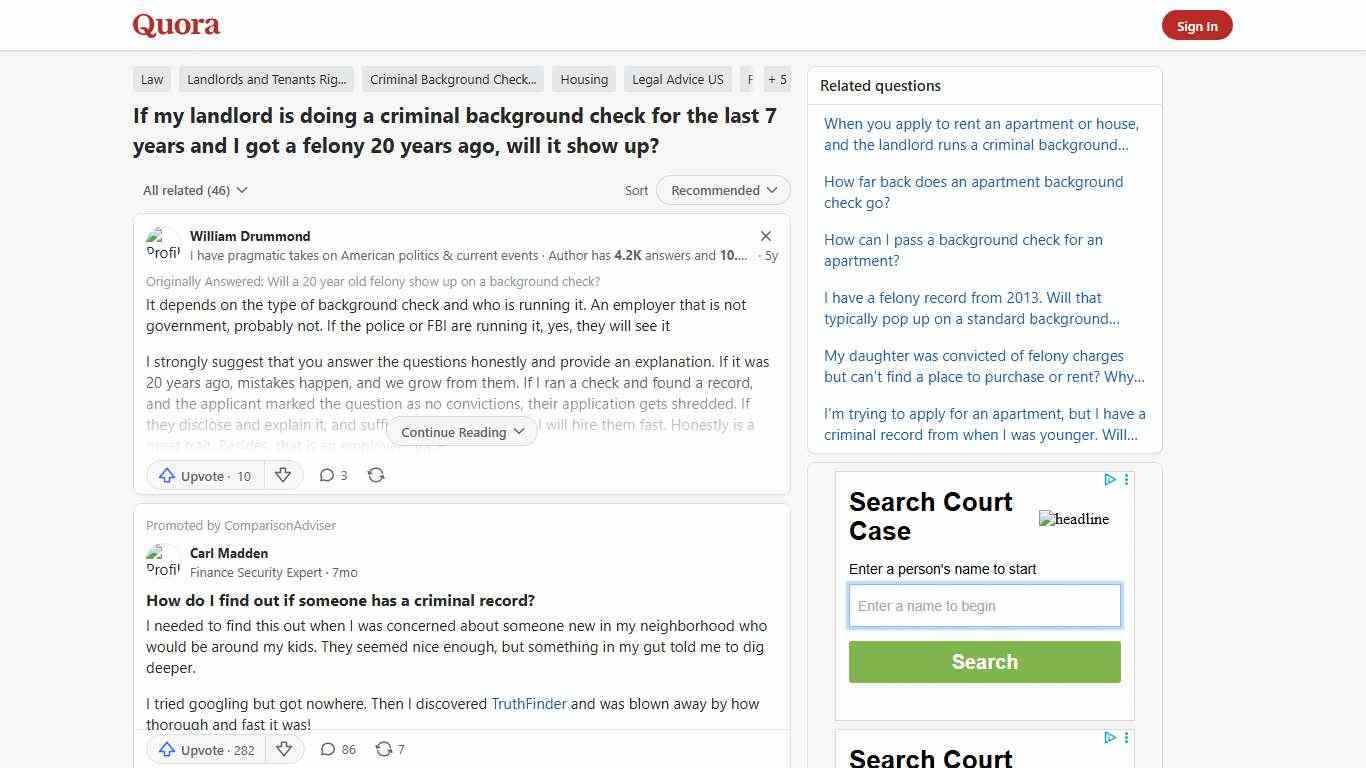The height and width of the screenshot is (768, 1366).
Task: Click the AdChoices triangle icon on the ad
Action: pos(1109,479)
